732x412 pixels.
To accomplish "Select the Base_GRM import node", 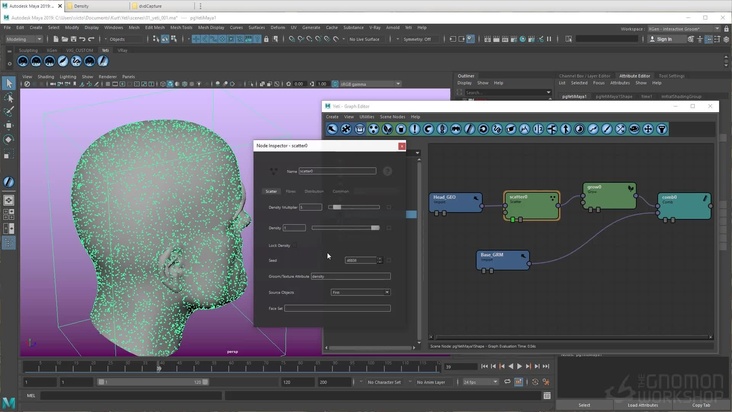I will coord(503,258).
